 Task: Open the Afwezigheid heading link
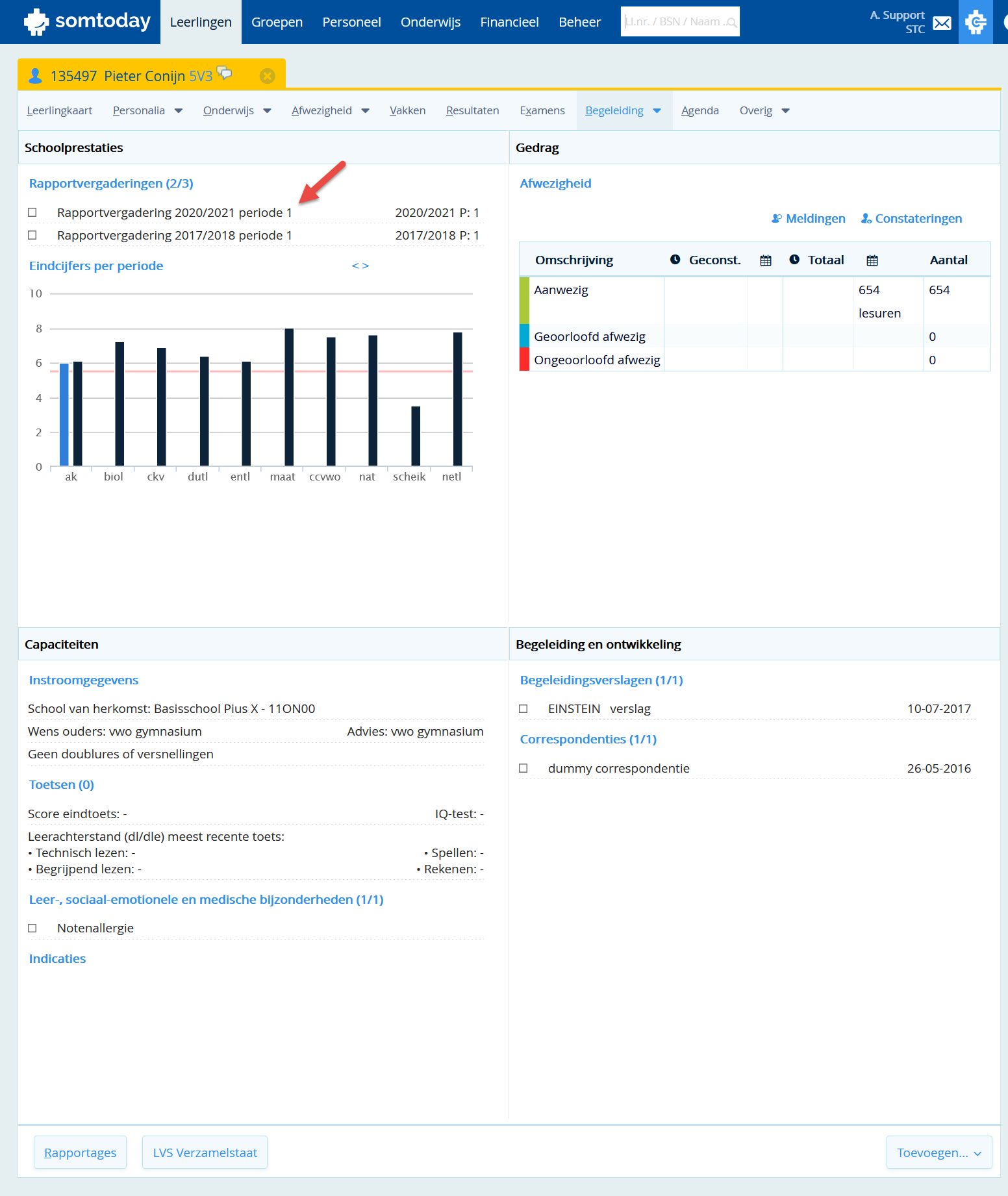(x=555, y=184)
